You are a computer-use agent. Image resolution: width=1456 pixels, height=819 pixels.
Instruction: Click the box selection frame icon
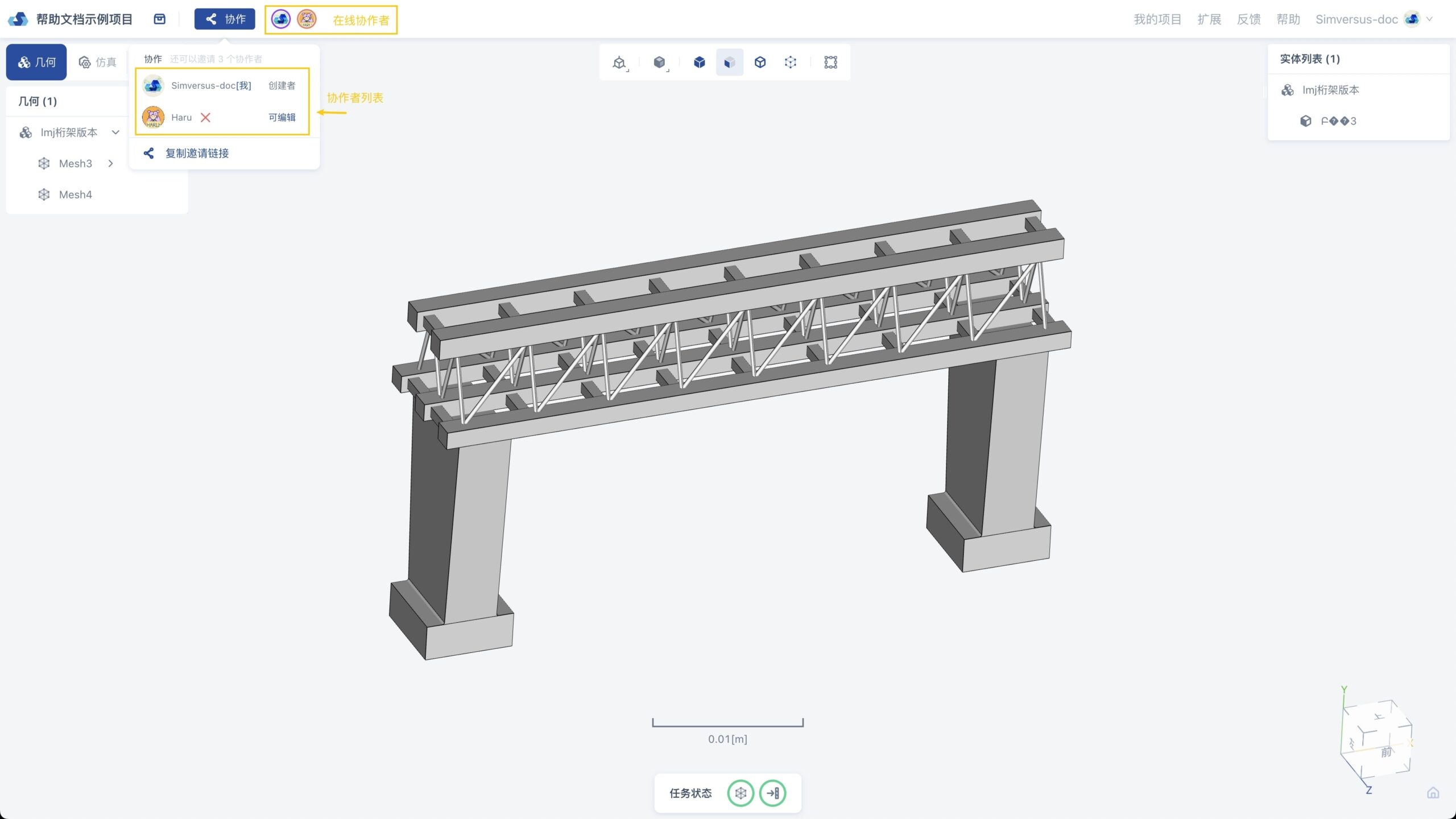(830, 62)
